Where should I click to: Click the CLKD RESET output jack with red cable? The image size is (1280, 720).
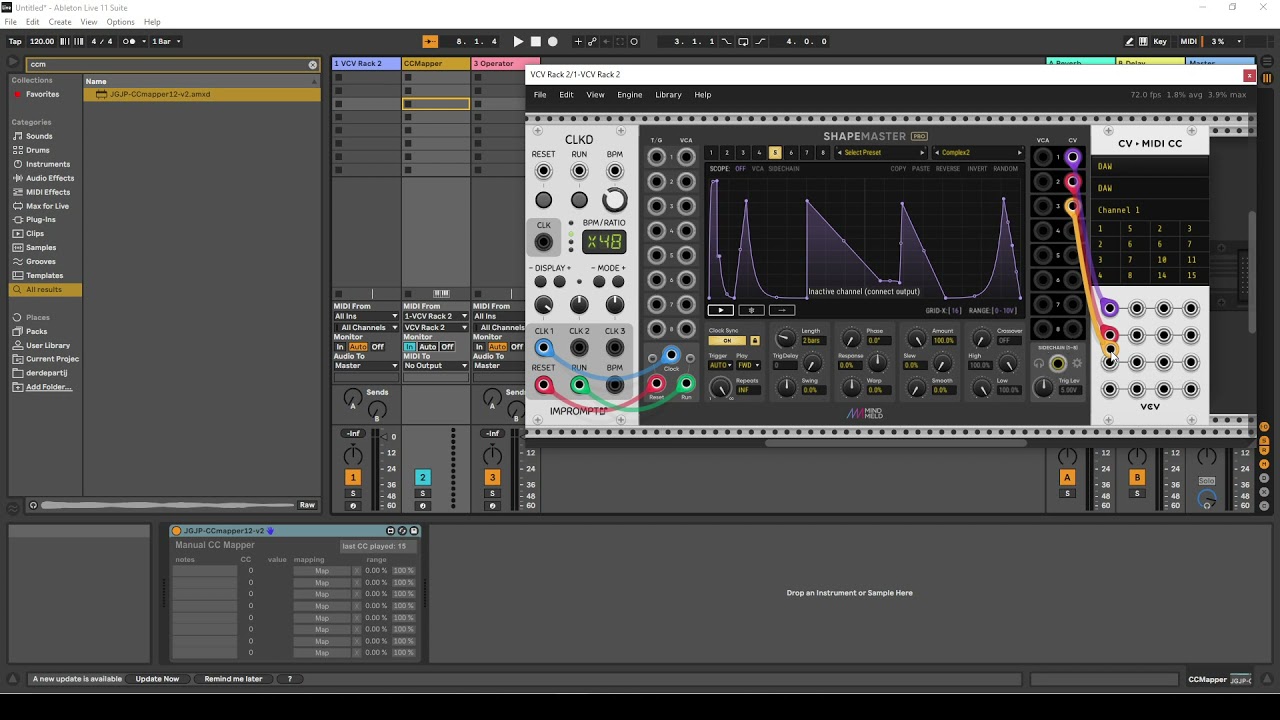543,385
